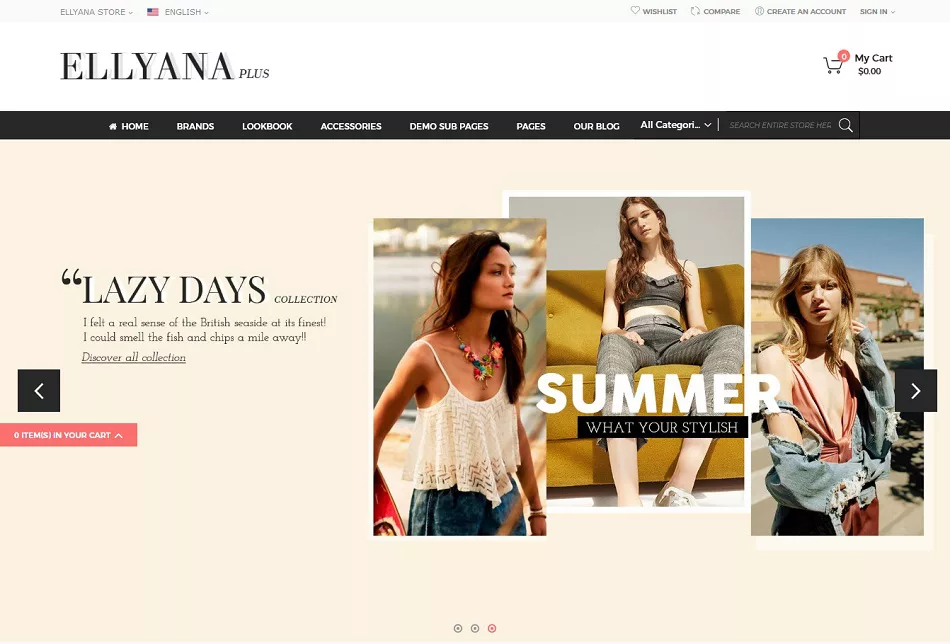
Task: Expand the items in your cart bar
Action: (x=68, y=435)
